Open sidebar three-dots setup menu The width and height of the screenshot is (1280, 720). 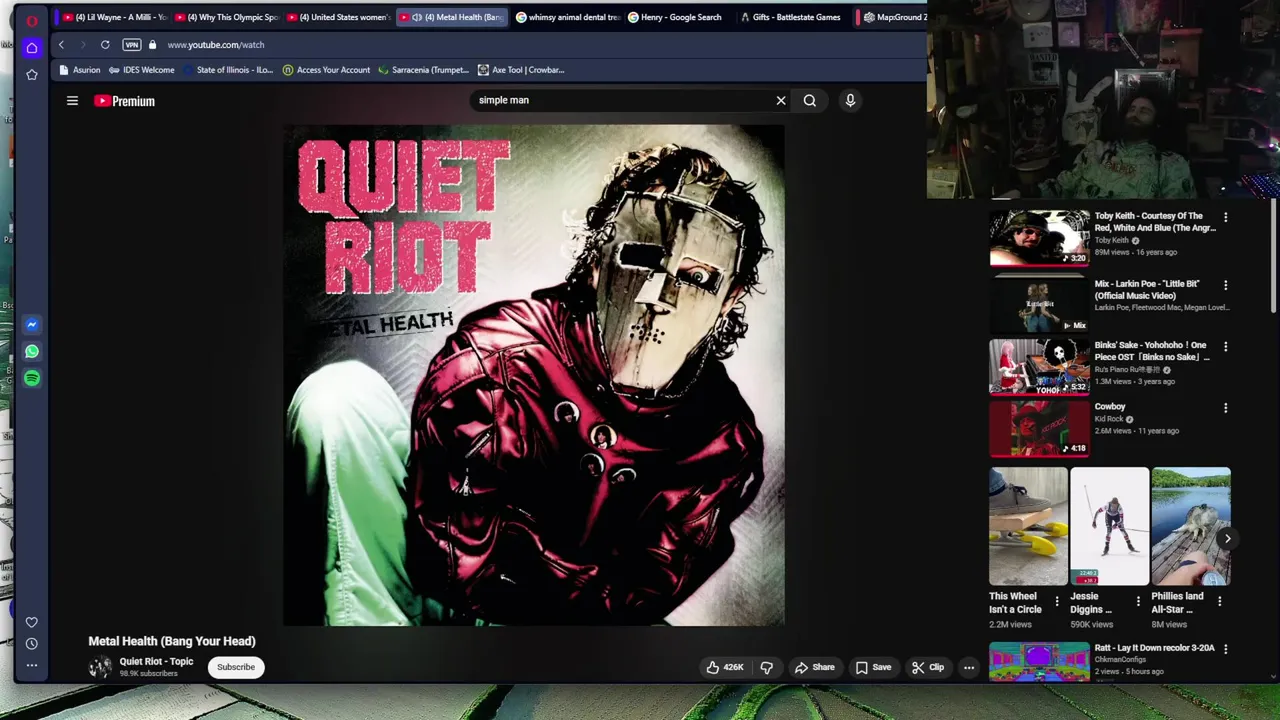pos(32,665)
